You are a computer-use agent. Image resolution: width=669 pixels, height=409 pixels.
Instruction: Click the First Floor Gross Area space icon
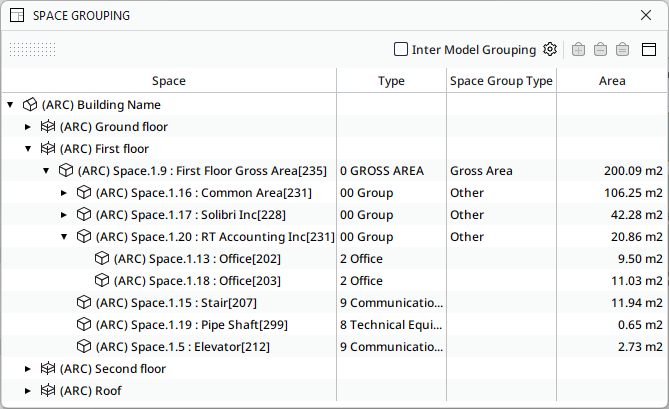pos(66,171)
